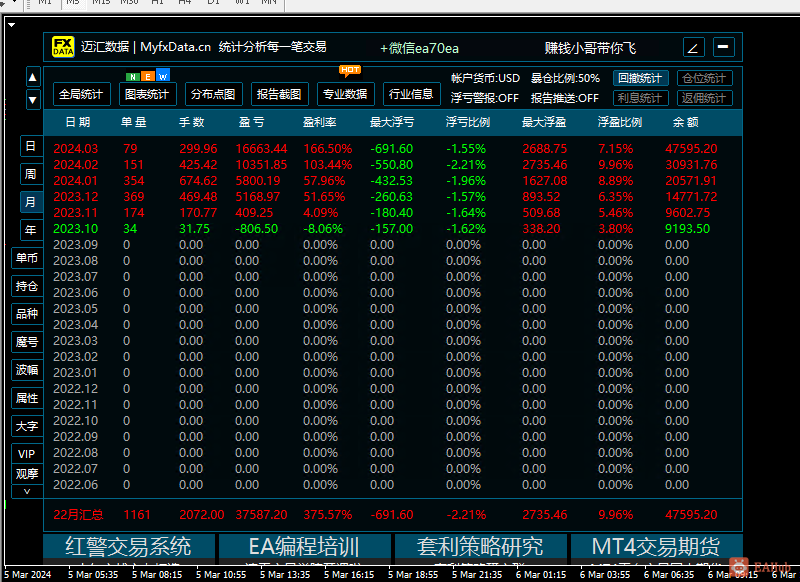Select the 2024.03 row date
This screenshot has width=800, height=582.
(76, 149)
